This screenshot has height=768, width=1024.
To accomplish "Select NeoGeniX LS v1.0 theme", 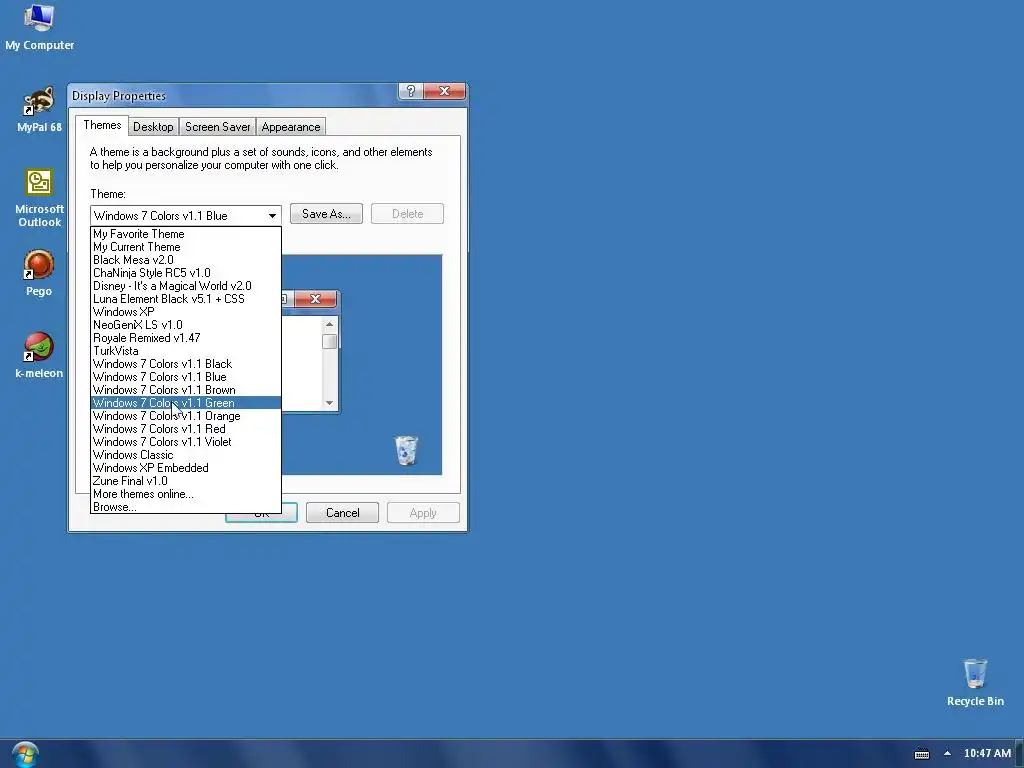I will pyautogui.click(x=185, y=325).
